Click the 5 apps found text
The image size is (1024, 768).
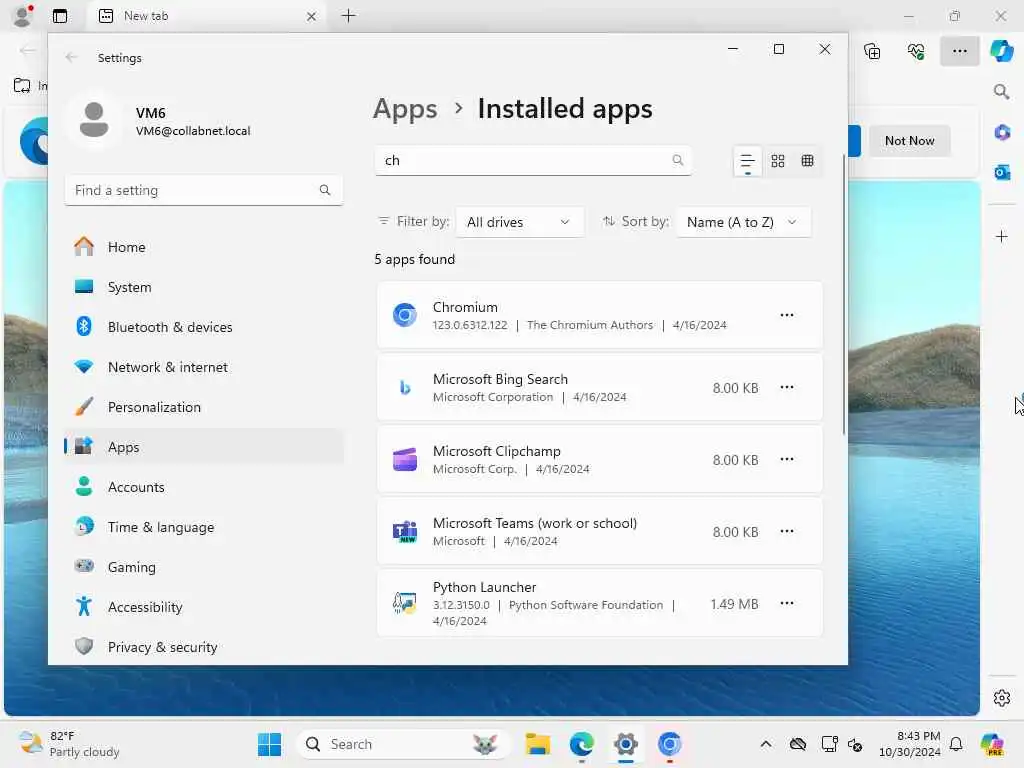(414, 259)
